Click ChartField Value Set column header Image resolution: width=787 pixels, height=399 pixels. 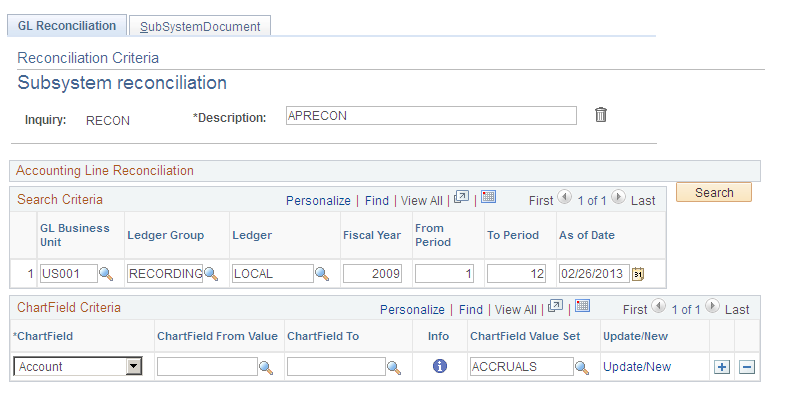[x=525, y=336]
